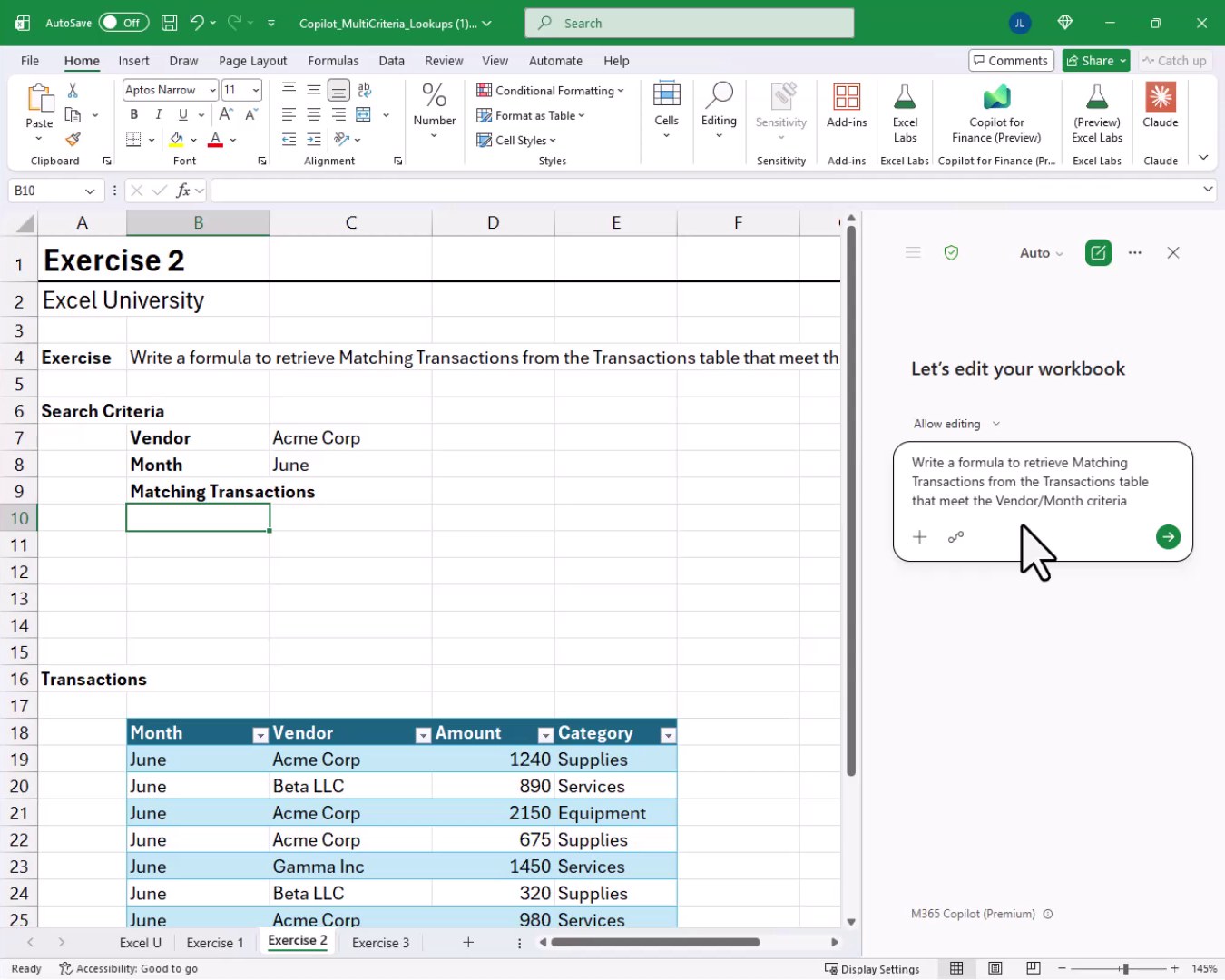Open Excel Labs add-in
Viewport: 1225px width, 980px height.
click(x=905, y=113)
